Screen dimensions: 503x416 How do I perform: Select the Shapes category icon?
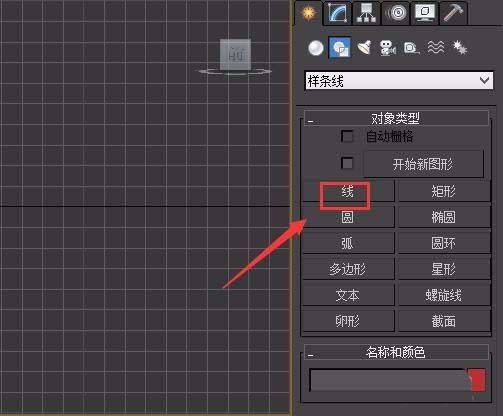pos(340,48)
